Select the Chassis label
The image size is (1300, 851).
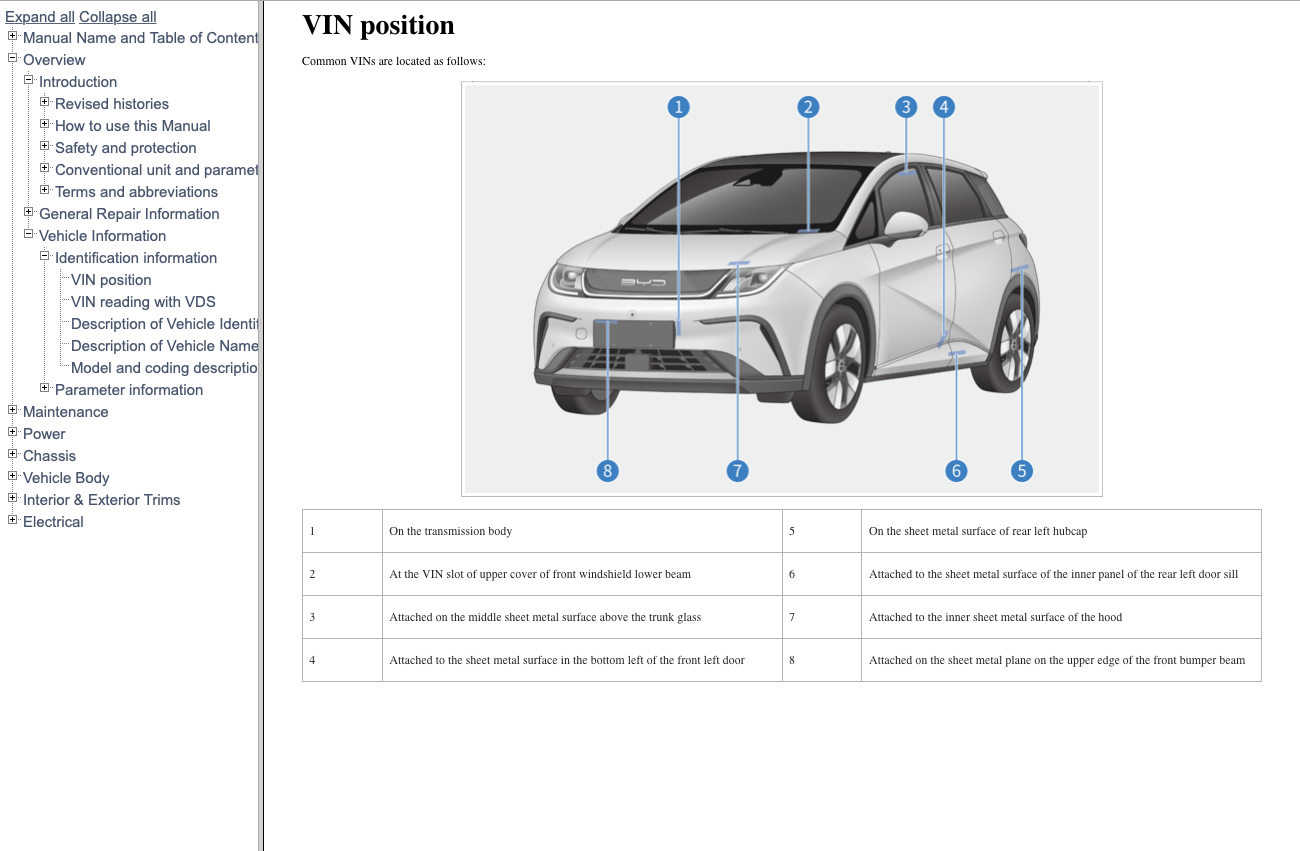pyautogui.click(x=49, y=456)
